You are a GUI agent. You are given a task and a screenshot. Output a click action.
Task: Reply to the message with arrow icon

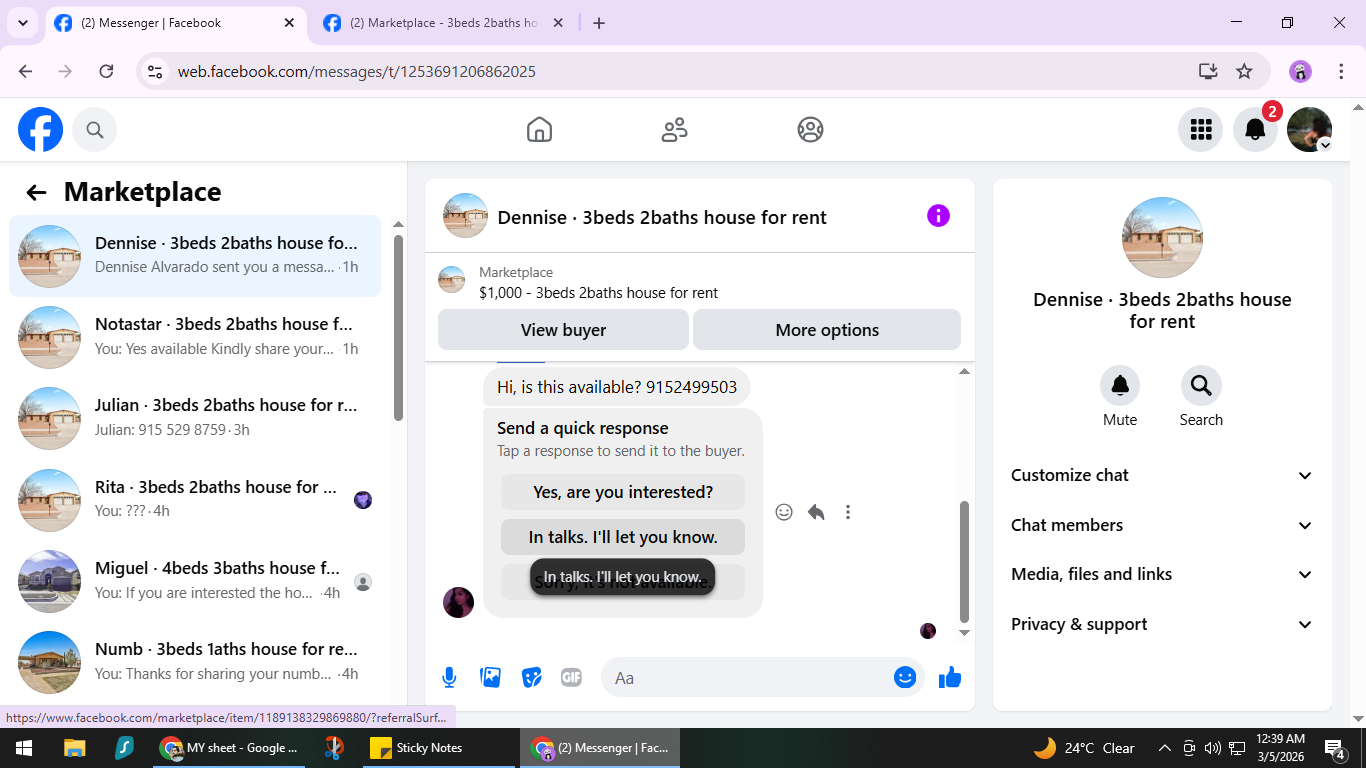(x=816, y=512)
